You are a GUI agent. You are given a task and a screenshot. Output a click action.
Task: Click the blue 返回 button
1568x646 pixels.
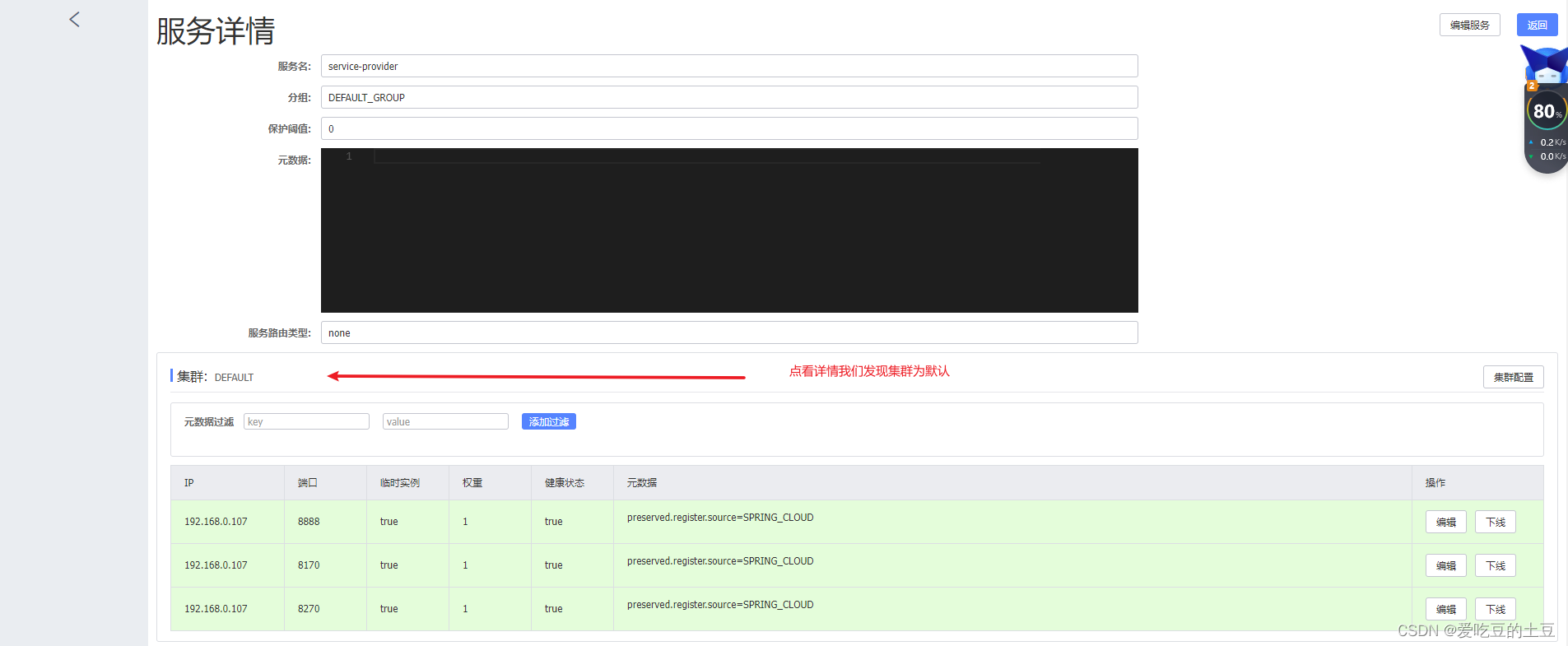tap(1537, 25)
